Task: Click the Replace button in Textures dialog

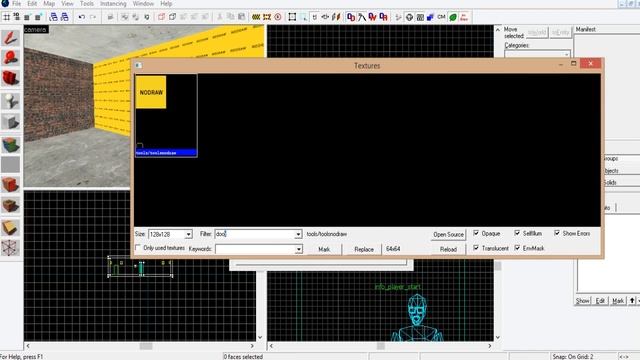Action: pyautogui.click(x=364, y=249)
